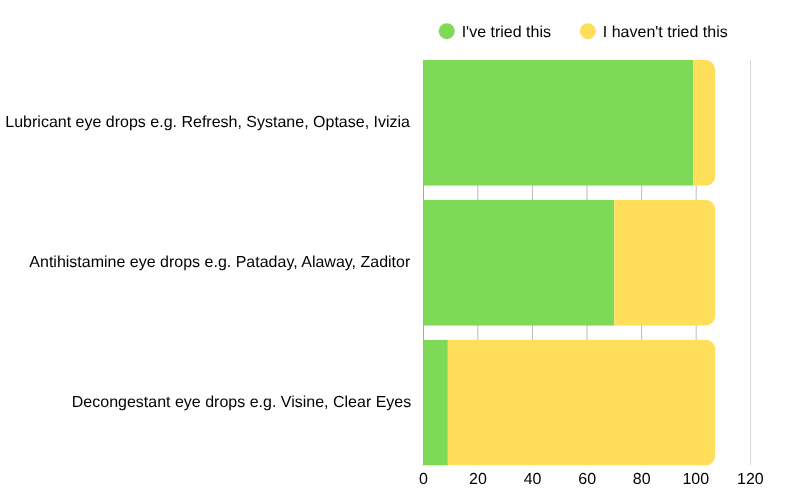
Task: Select the yellow Decongestant eye drops bar segment
Action: point(580,402)
